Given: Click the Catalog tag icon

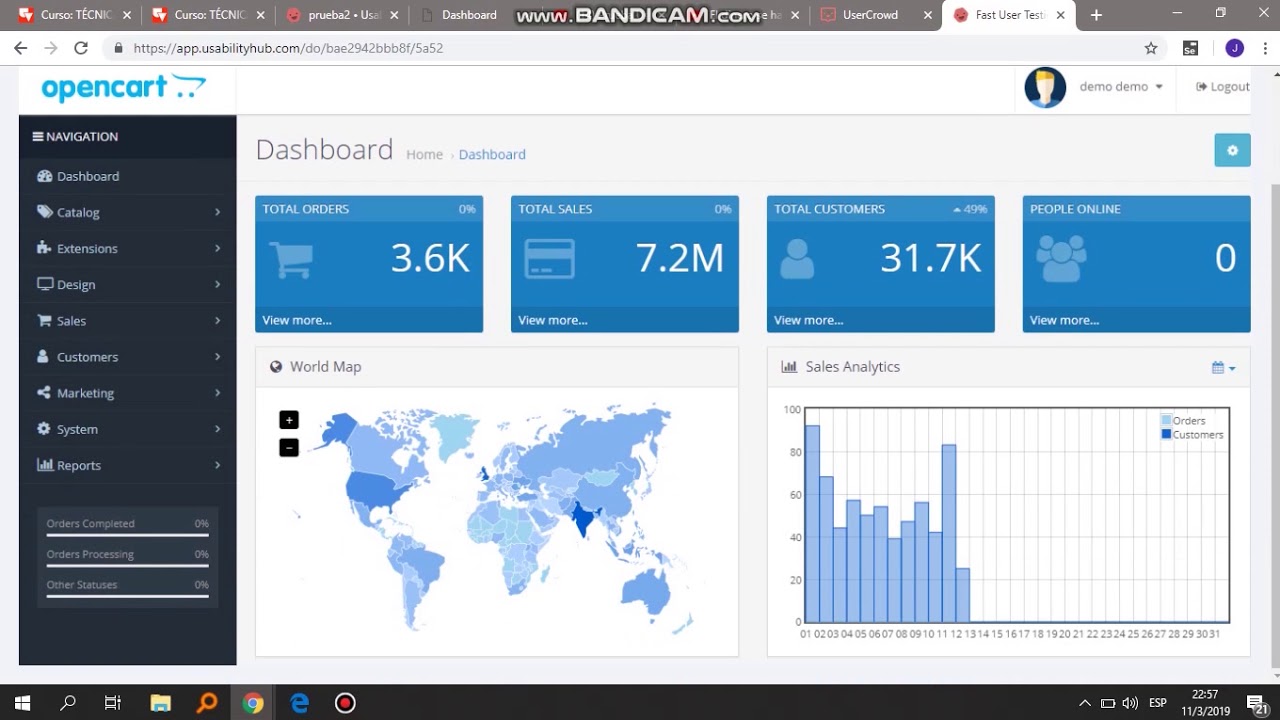Looking at the screenshot, I should (44, 212).
